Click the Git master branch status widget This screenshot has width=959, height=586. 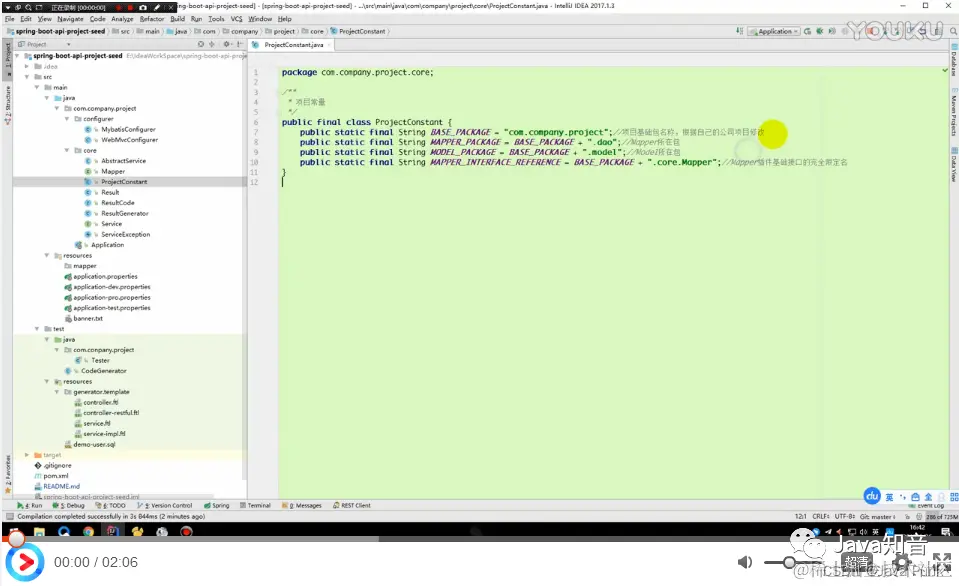(878, 517)
